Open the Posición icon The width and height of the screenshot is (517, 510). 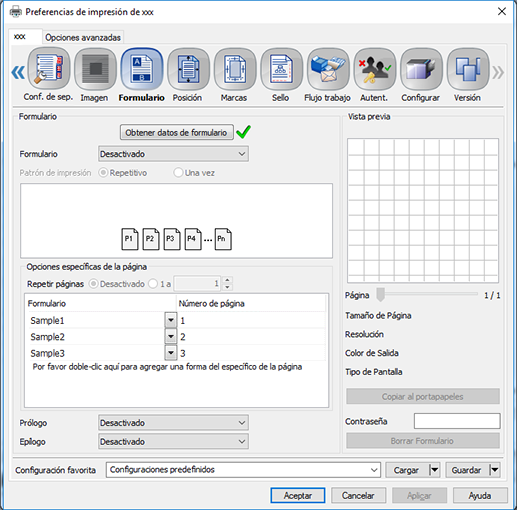click(x=188, y=69)
